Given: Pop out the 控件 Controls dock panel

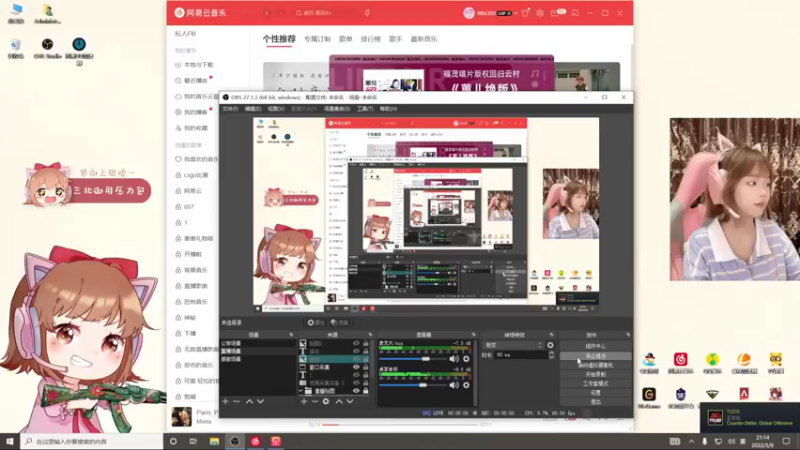Looking at the screenshot, I should pyautogui.click(x=628, y=335).
